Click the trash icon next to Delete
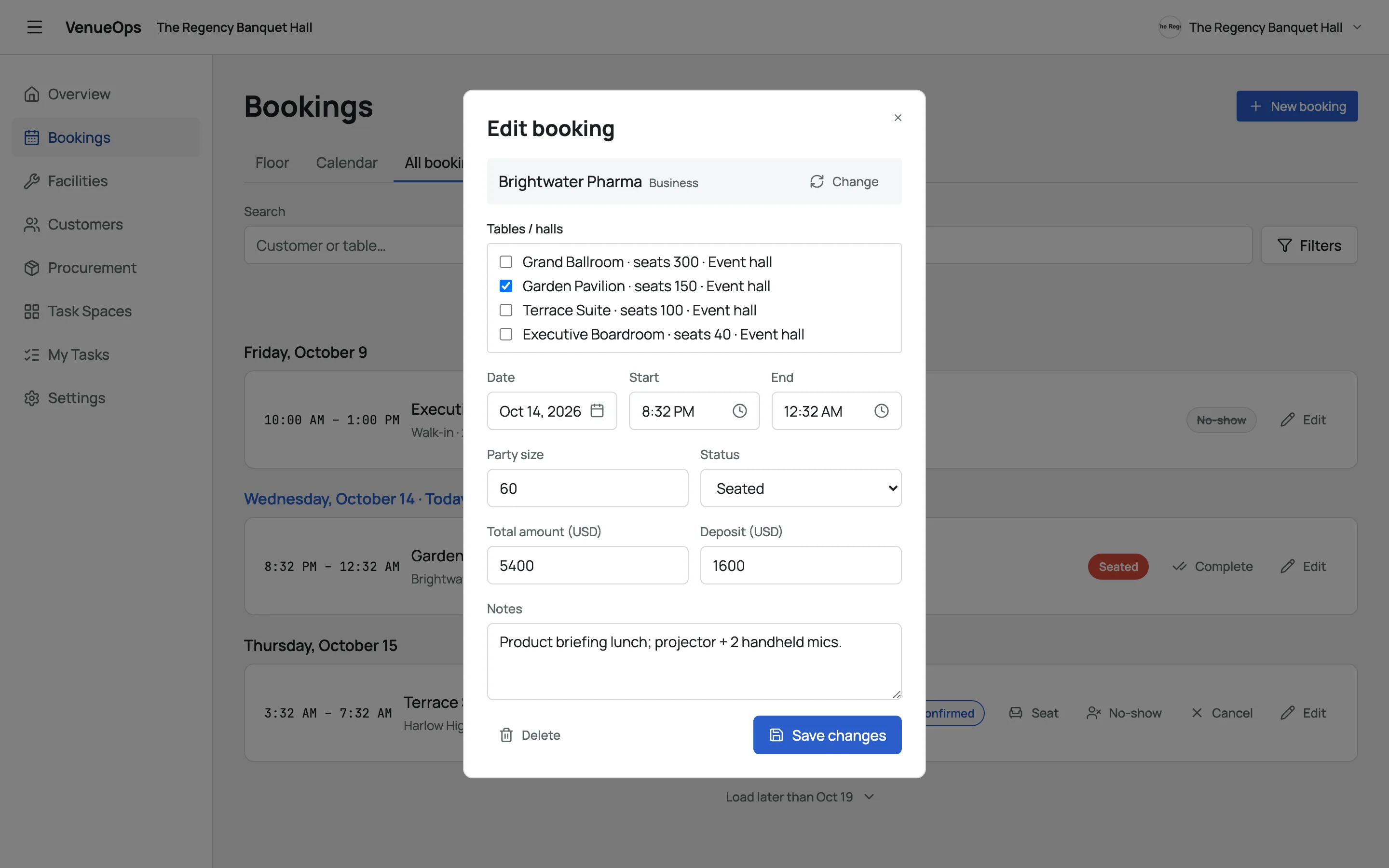 pos(505,735)
